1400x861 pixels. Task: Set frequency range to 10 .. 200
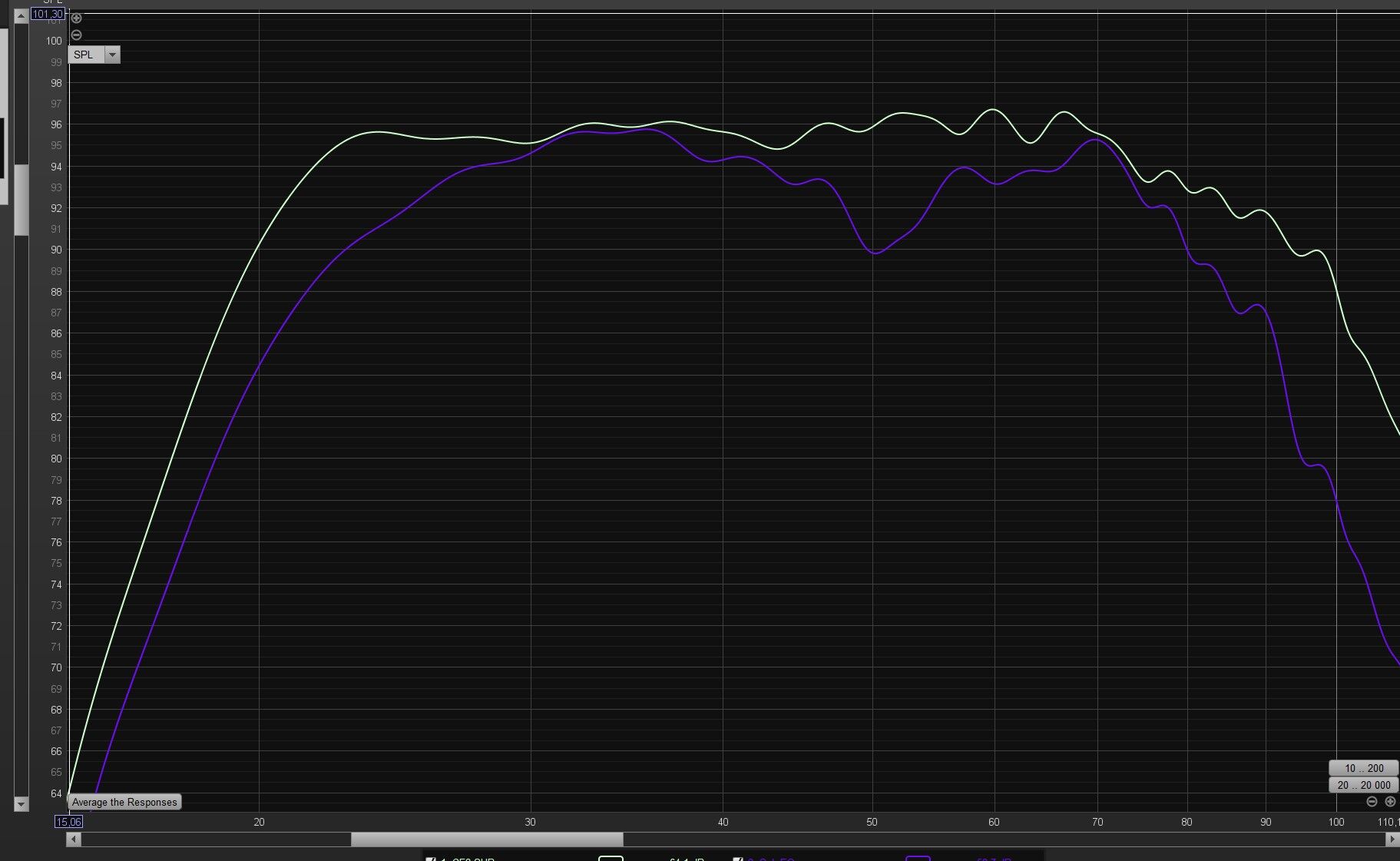click(1364, 768)
